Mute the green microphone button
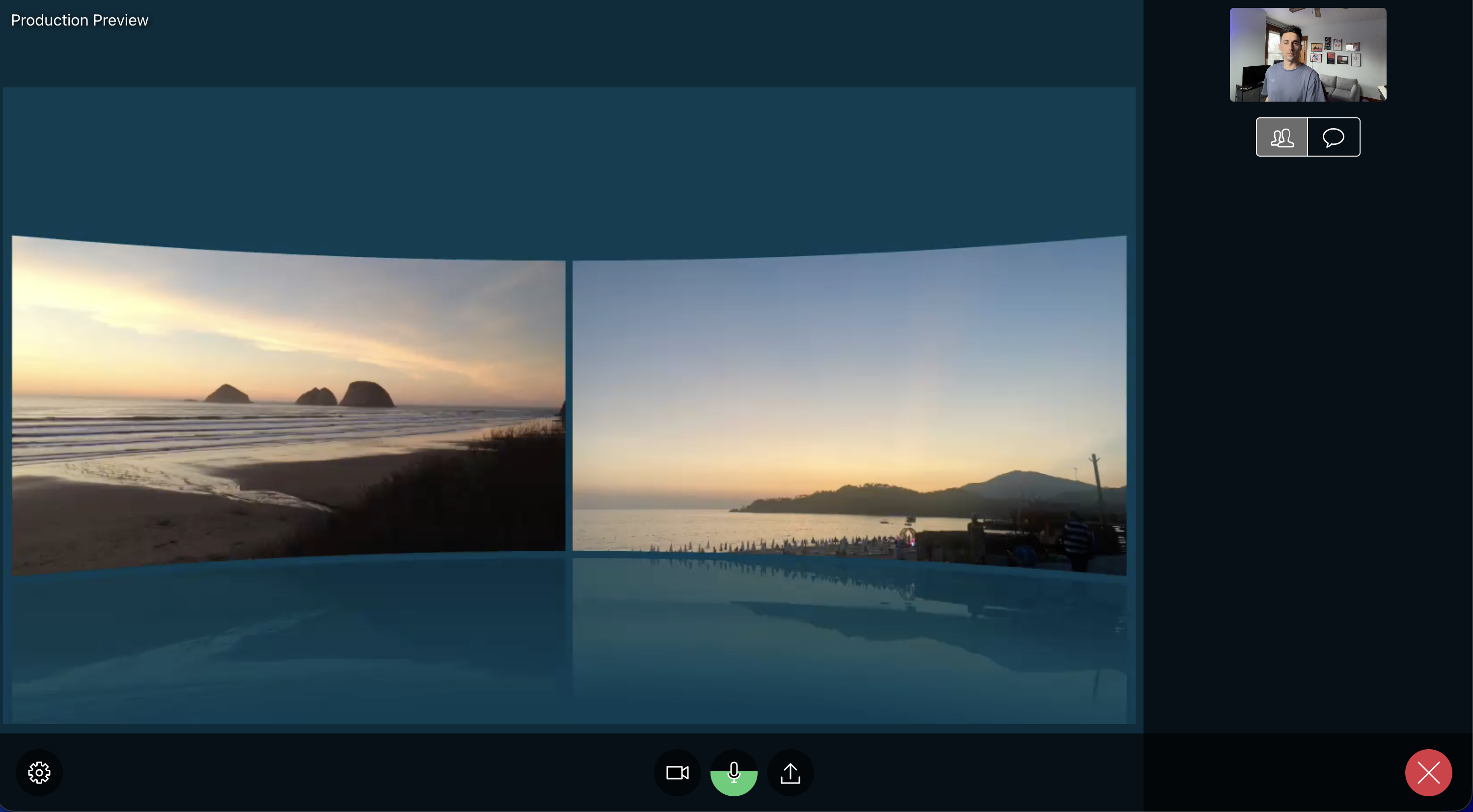Image resolution: width=1473 pixels, height=812 pixels. pos(734,773)
